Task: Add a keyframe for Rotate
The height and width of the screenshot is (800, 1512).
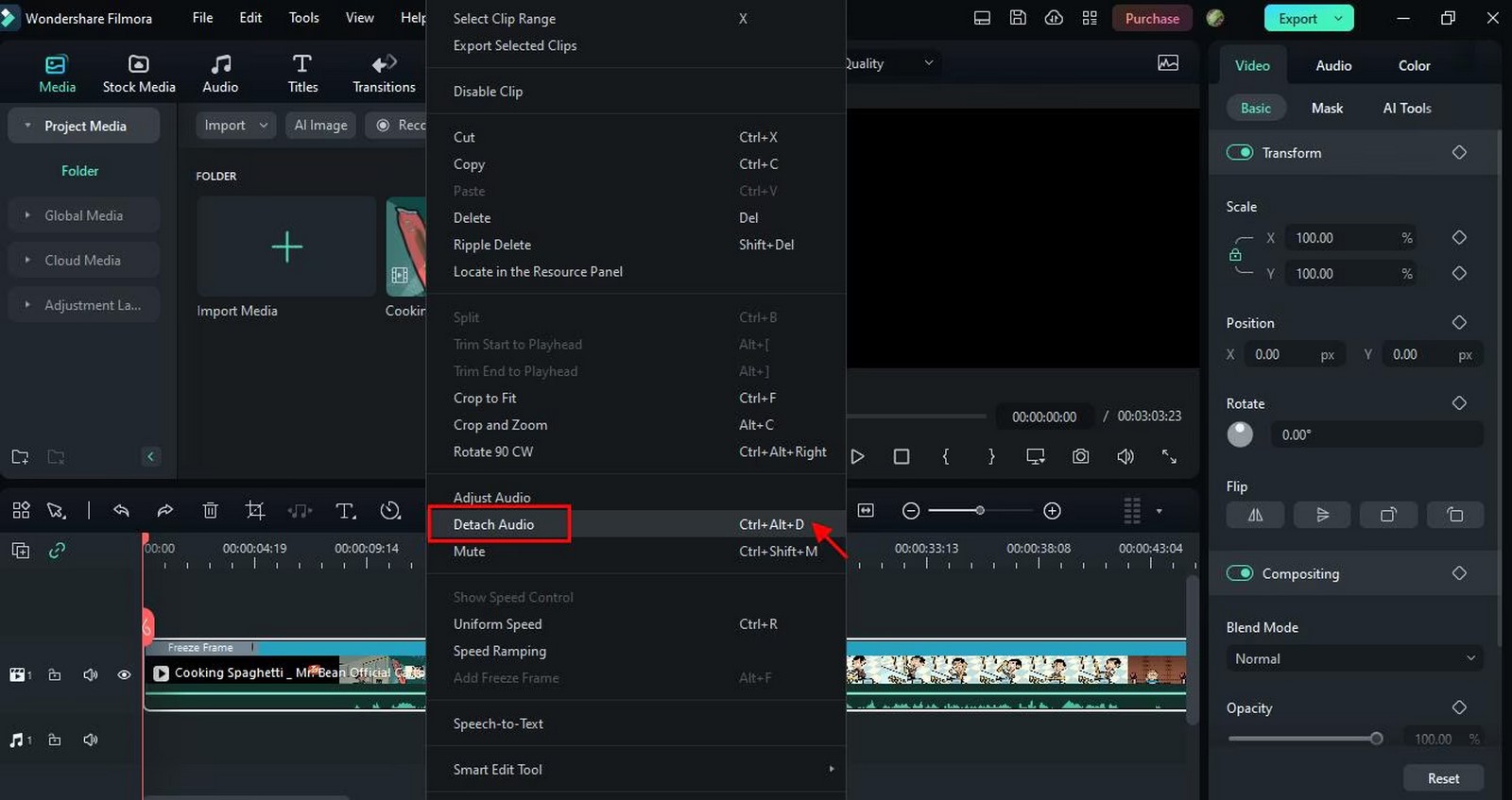Action: 1459,403
